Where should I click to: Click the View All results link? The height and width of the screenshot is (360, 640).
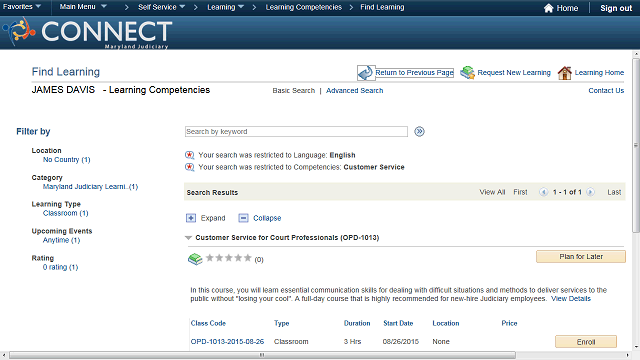coord(492,192)
